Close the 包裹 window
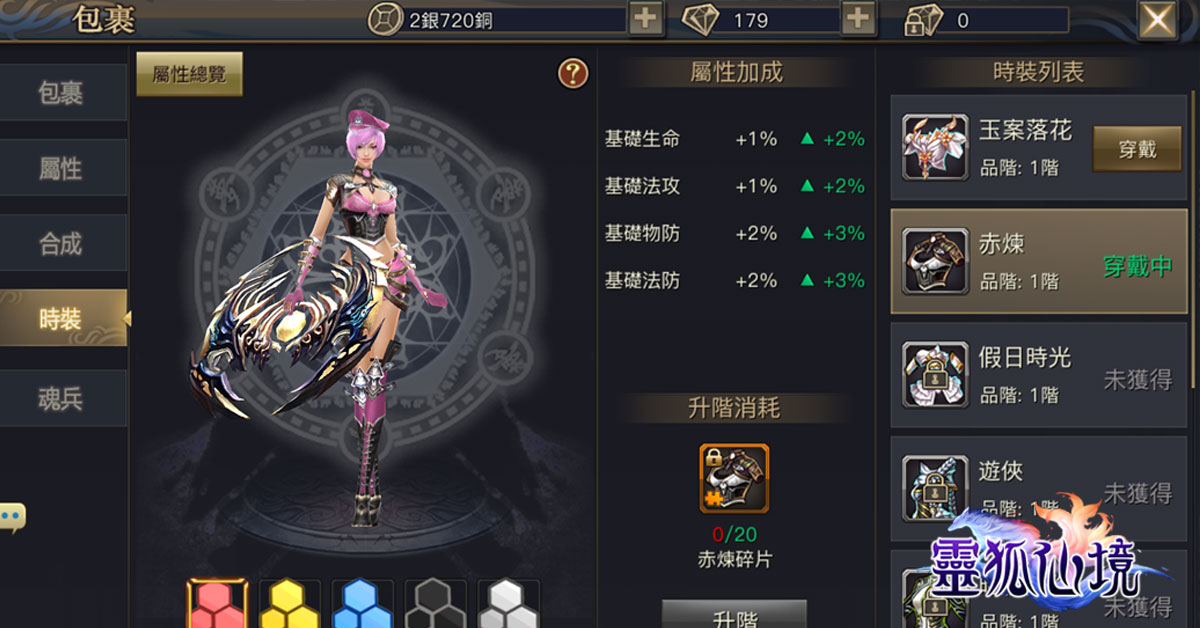Viewport: 1200px width, 628px height. (1158, 20)
